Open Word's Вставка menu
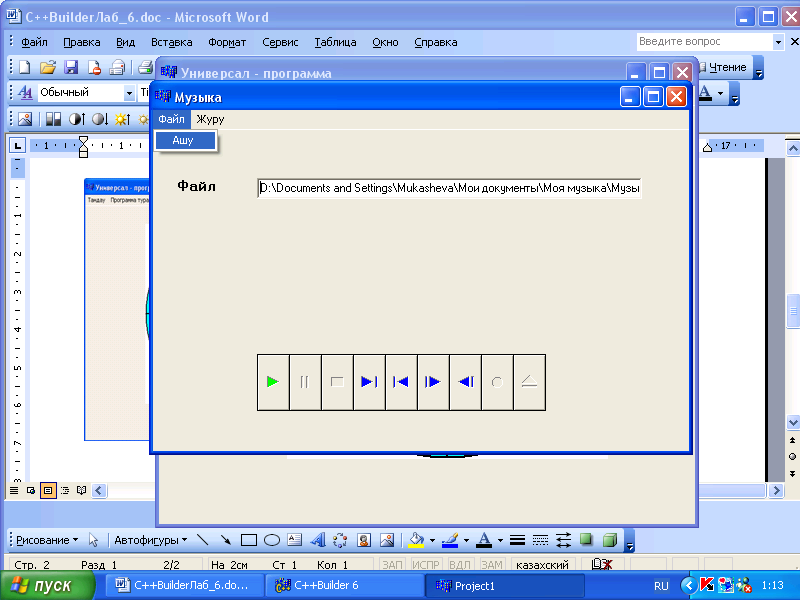Viewport: 800px width, 600px height. pos(171,42)
